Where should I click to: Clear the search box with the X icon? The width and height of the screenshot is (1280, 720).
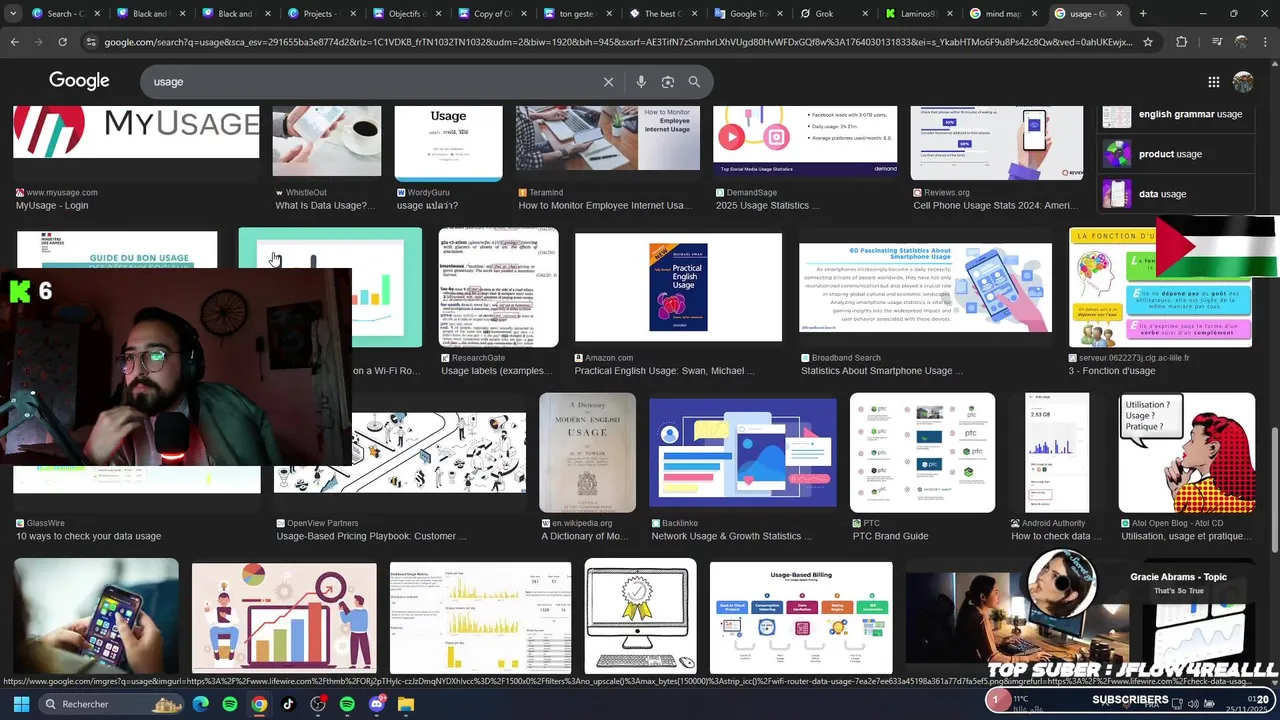pyautogui.click(x=608, y=82)
